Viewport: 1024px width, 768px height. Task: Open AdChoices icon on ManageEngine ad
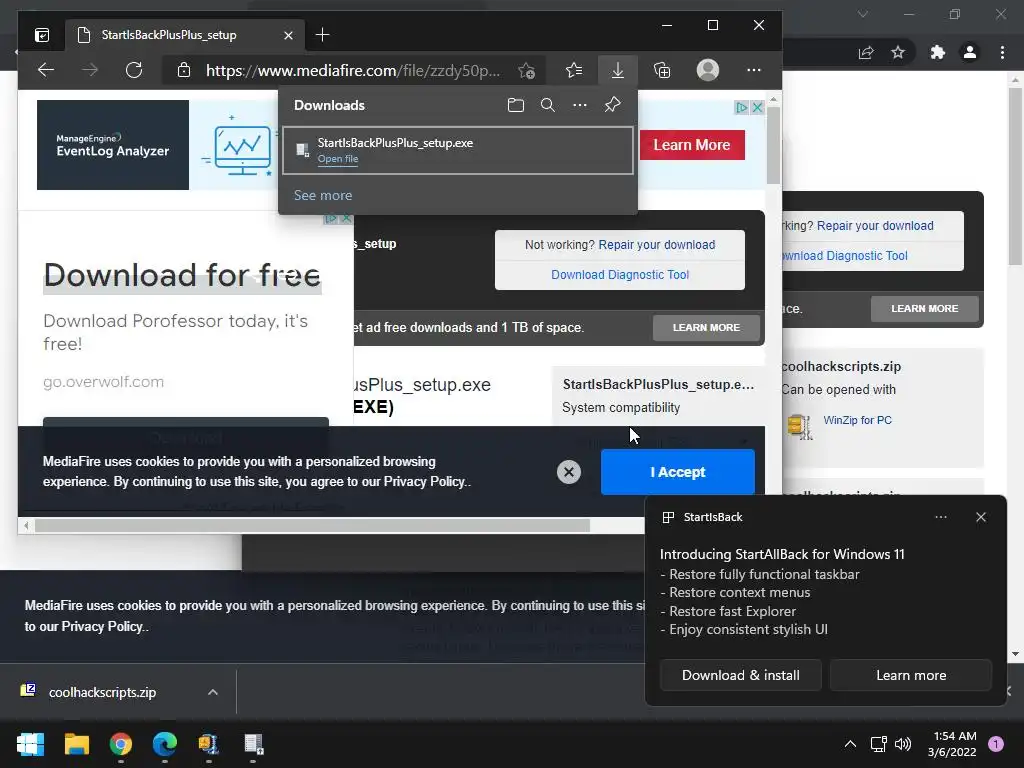[742, 107]
